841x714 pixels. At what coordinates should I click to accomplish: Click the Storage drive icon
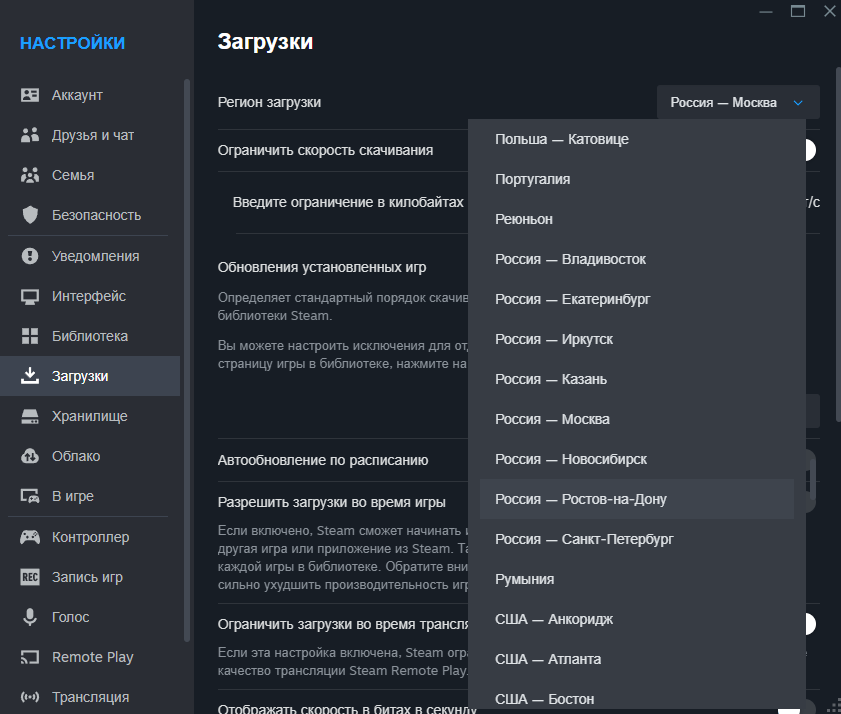click(x=30, y=416)
